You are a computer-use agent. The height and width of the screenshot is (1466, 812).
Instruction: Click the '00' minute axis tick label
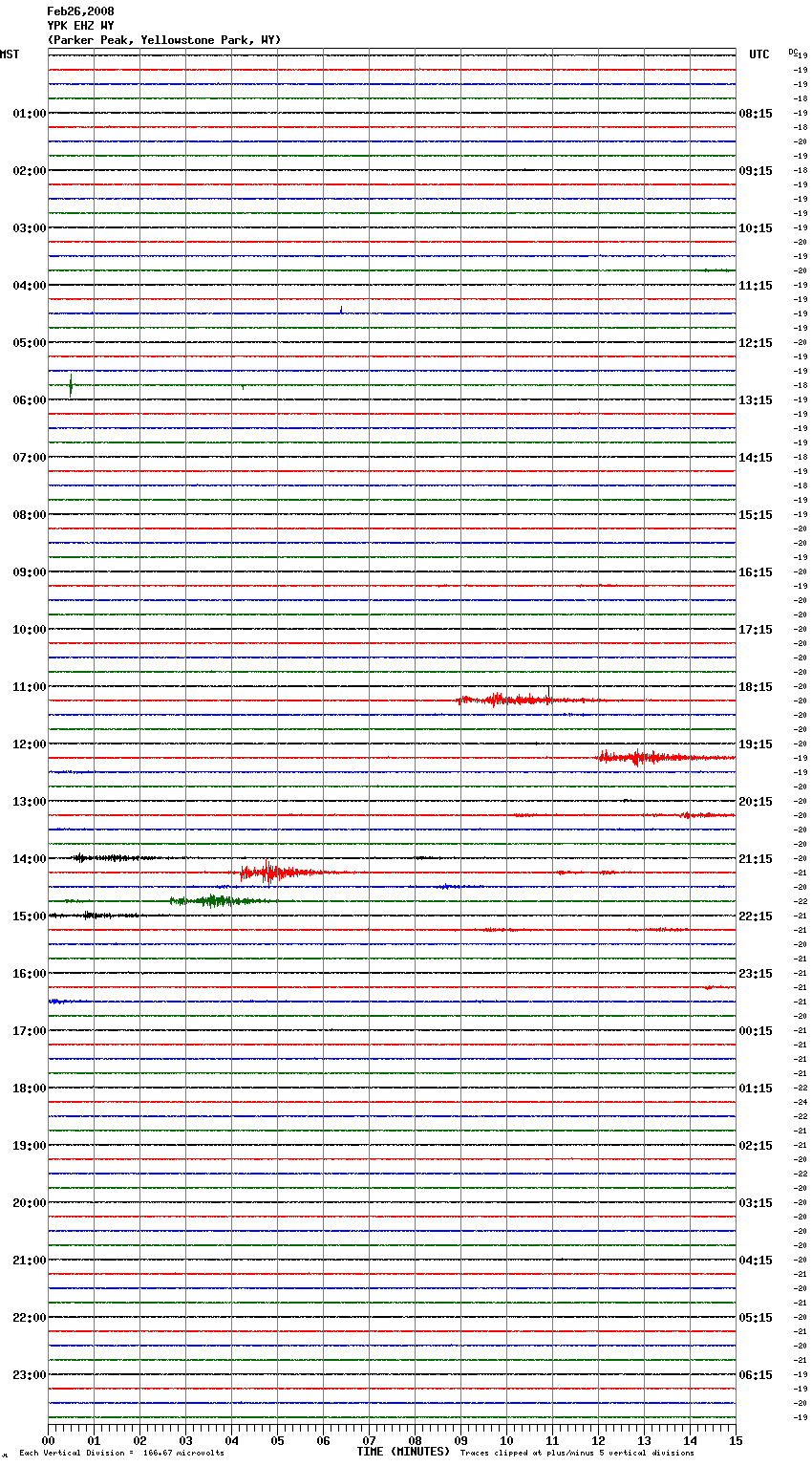coord(48,1440)
